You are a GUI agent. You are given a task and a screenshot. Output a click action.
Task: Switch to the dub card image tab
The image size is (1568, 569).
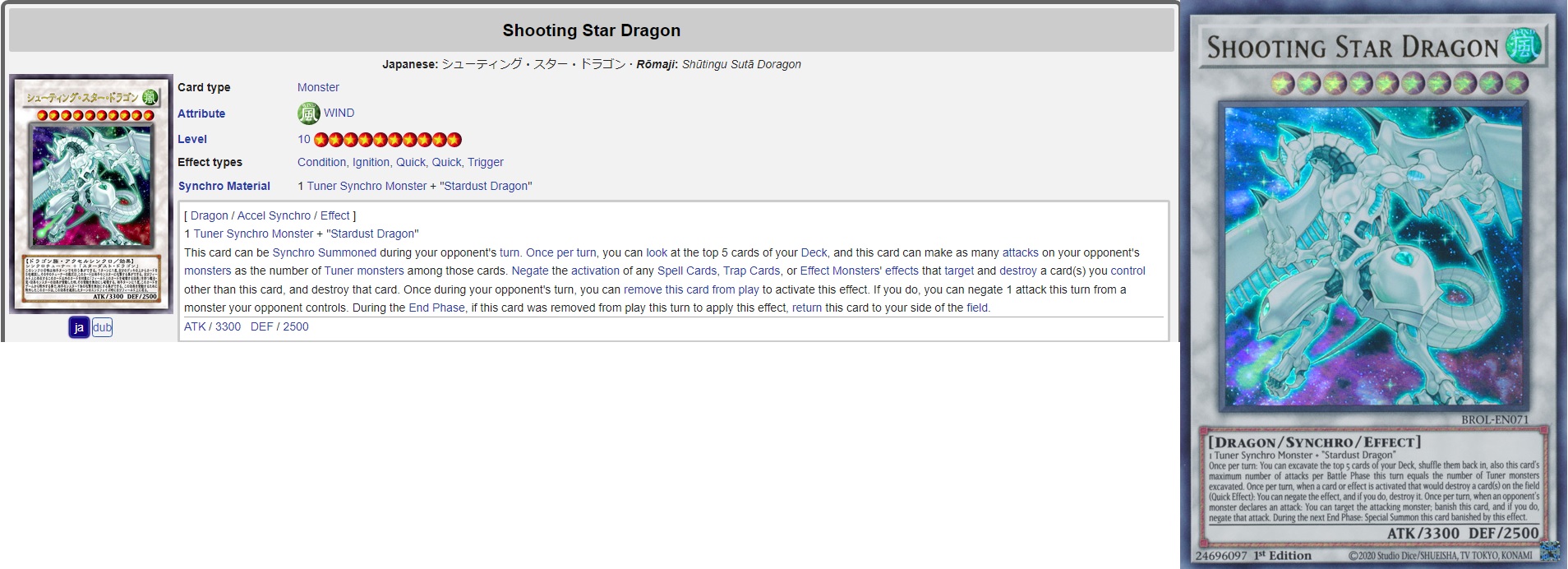pyautogui.click(x=102, y=327)
